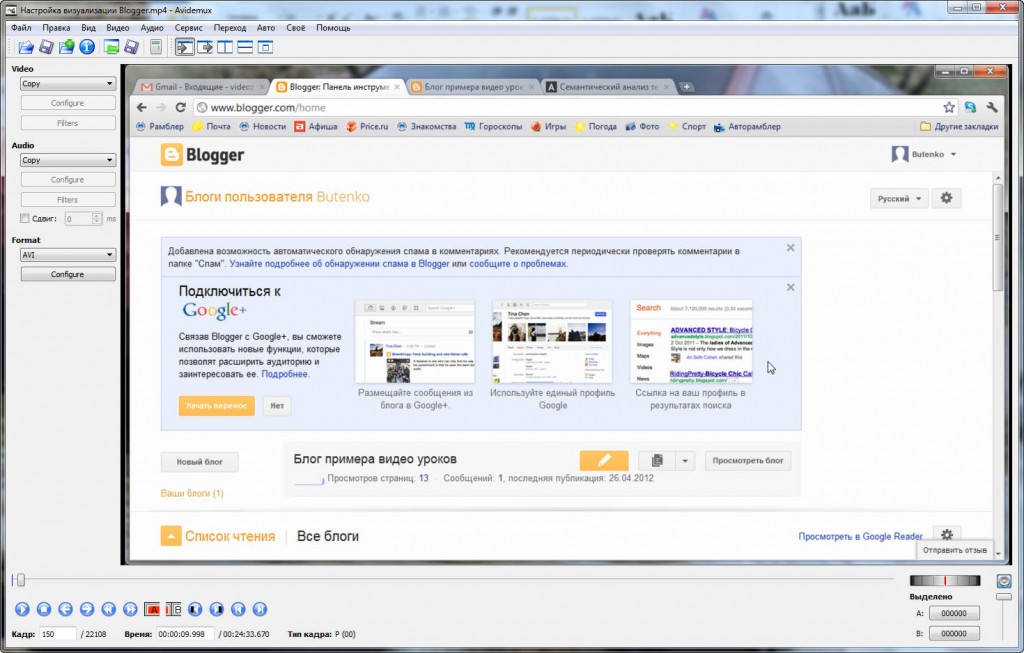Select the Top and bottom preview icon

pyautogui.click(x=245, y=47)
